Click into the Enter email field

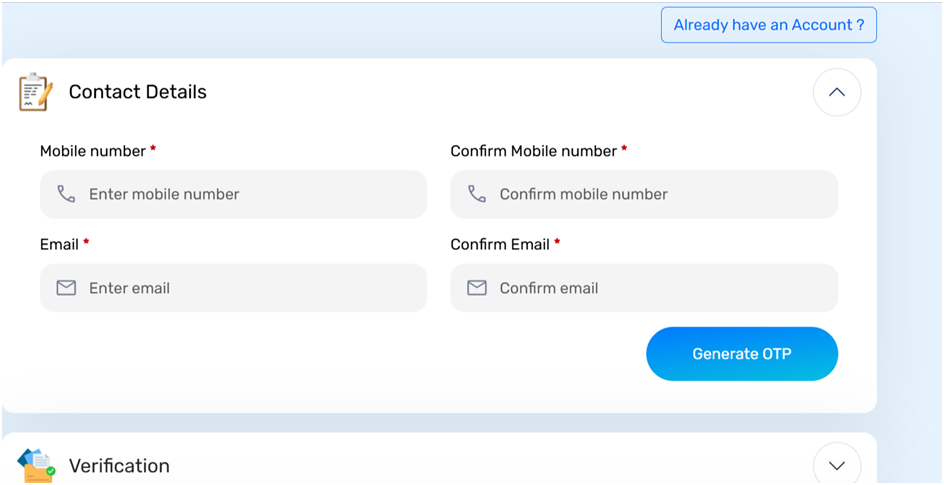pos(250,288)
